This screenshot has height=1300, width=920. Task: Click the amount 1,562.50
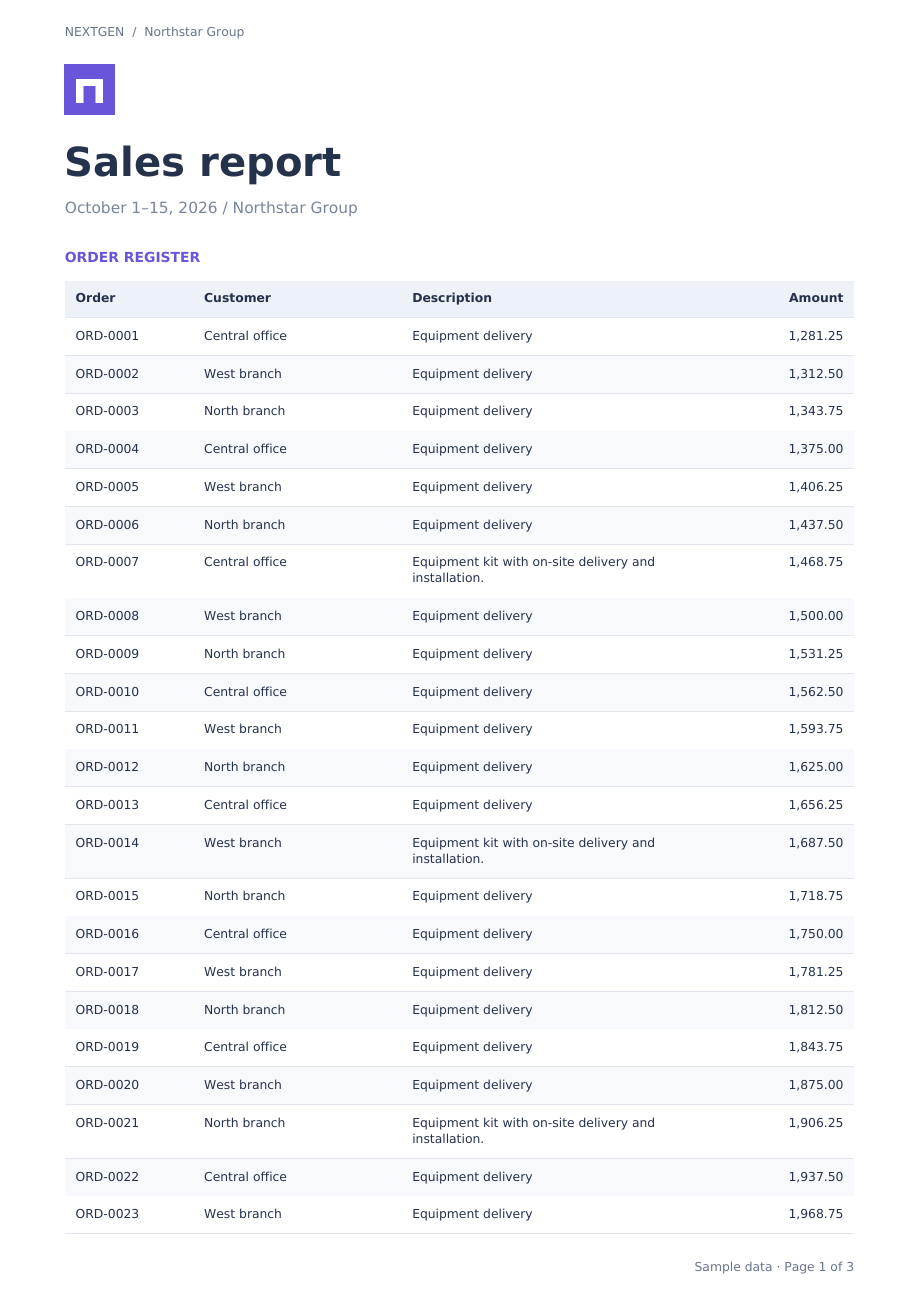(x=816, y=692)
